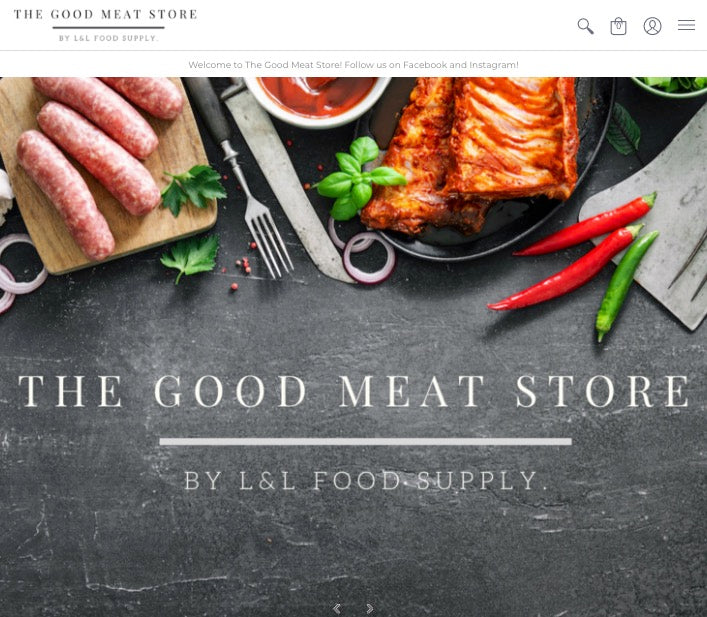Click the large hero title The Good Meat Store
The height and width of the screenshot is (617, 707).
(354, 391)
